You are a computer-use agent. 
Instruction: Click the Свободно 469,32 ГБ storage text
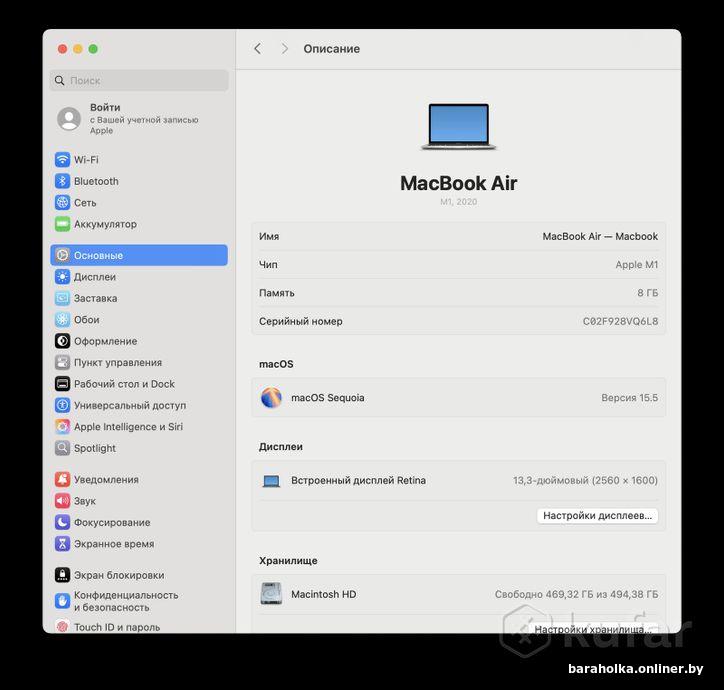(576, 594)
